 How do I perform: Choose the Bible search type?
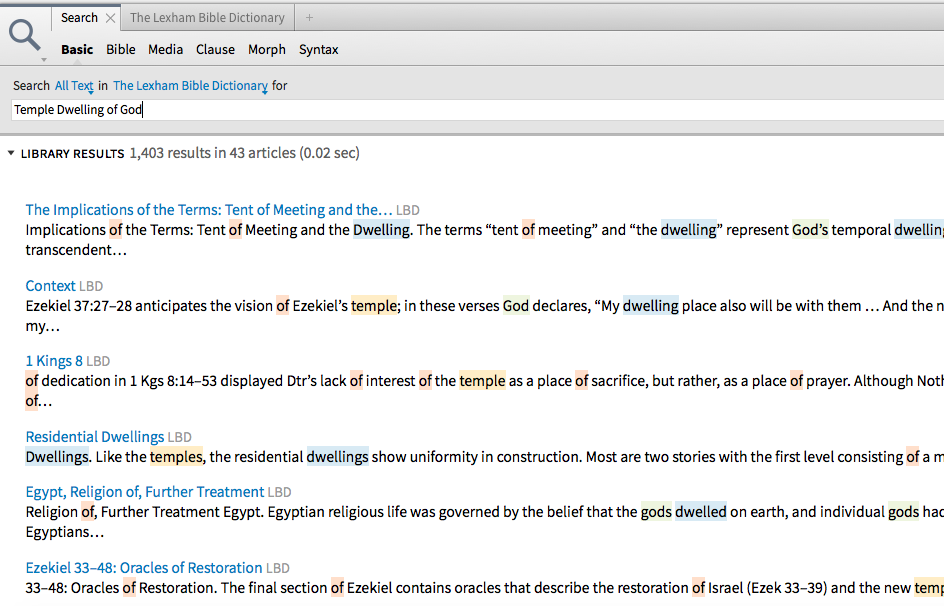pyautogui.click(x=120, y=49)
